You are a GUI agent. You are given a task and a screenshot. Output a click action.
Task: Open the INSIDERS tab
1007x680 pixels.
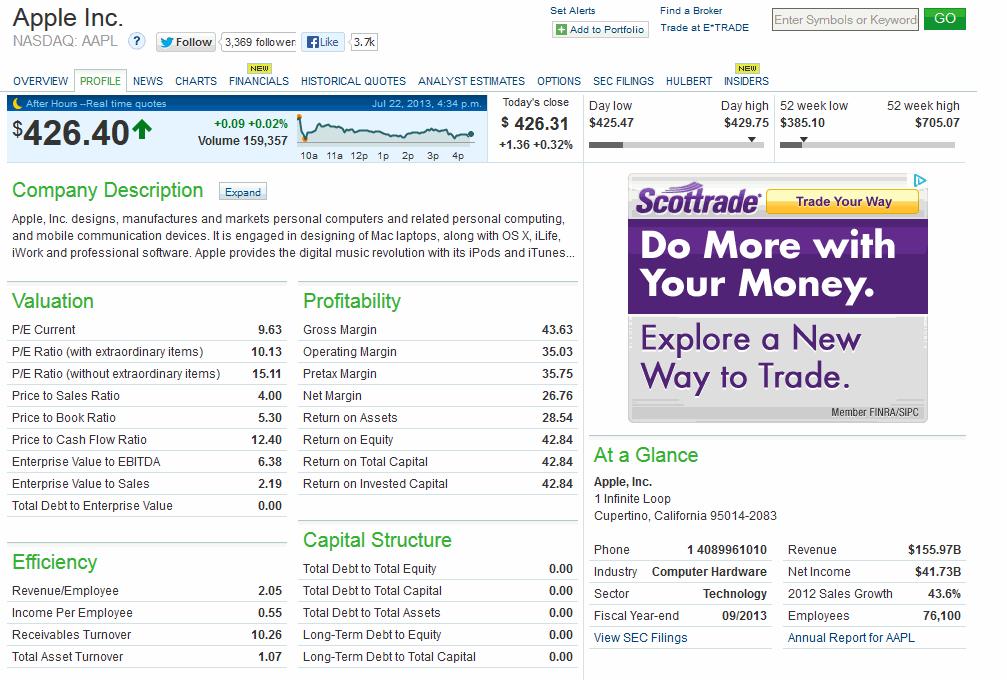point(746,82)
